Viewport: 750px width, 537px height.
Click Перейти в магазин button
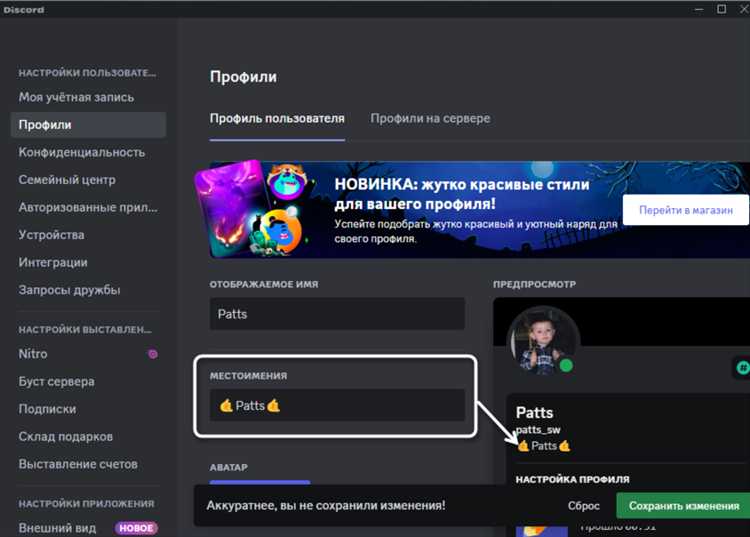pyautogui.click(x=686, y=210)
